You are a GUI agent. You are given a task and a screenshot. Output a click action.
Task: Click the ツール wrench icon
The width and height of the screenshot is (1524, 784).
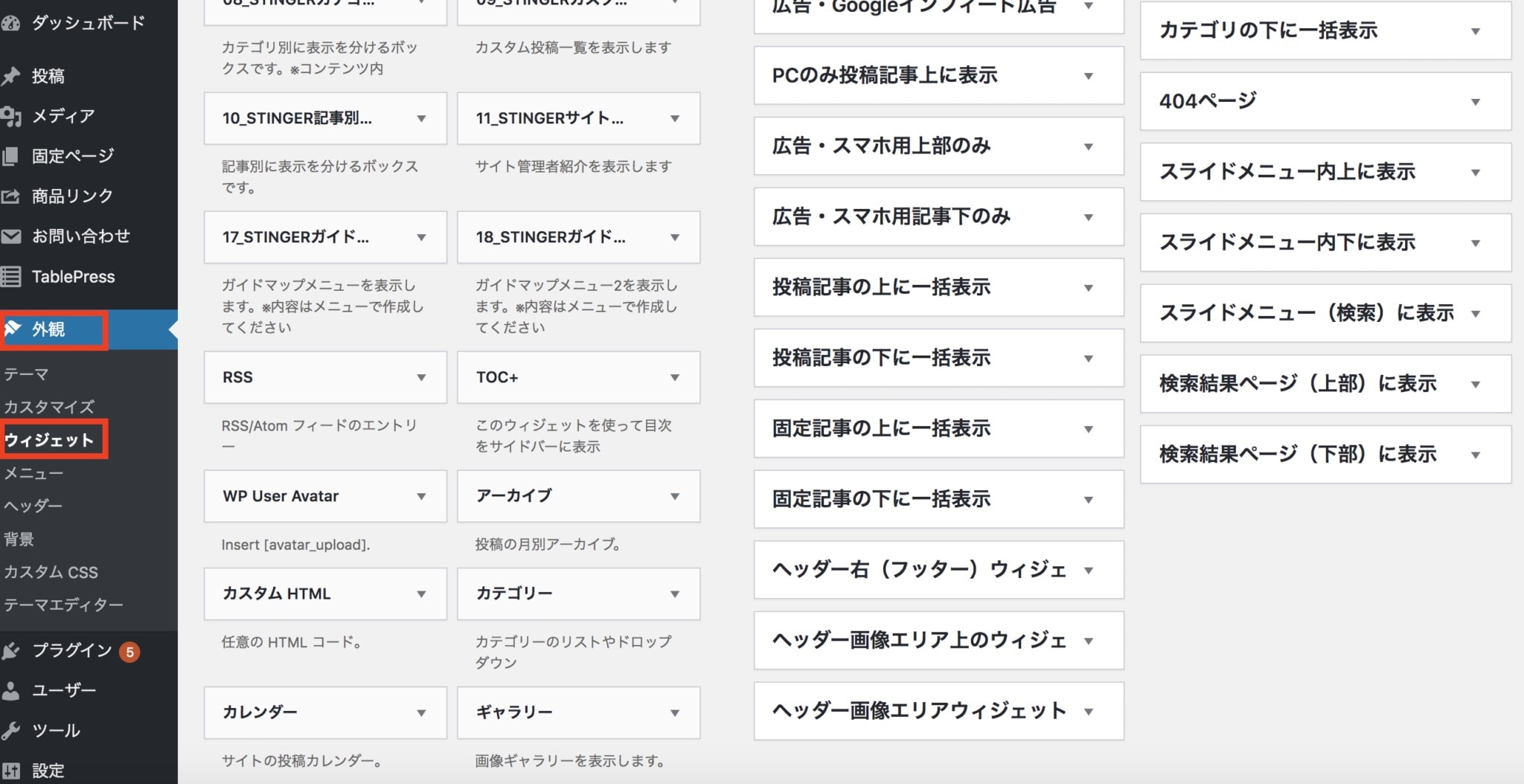tap(10, 730)
